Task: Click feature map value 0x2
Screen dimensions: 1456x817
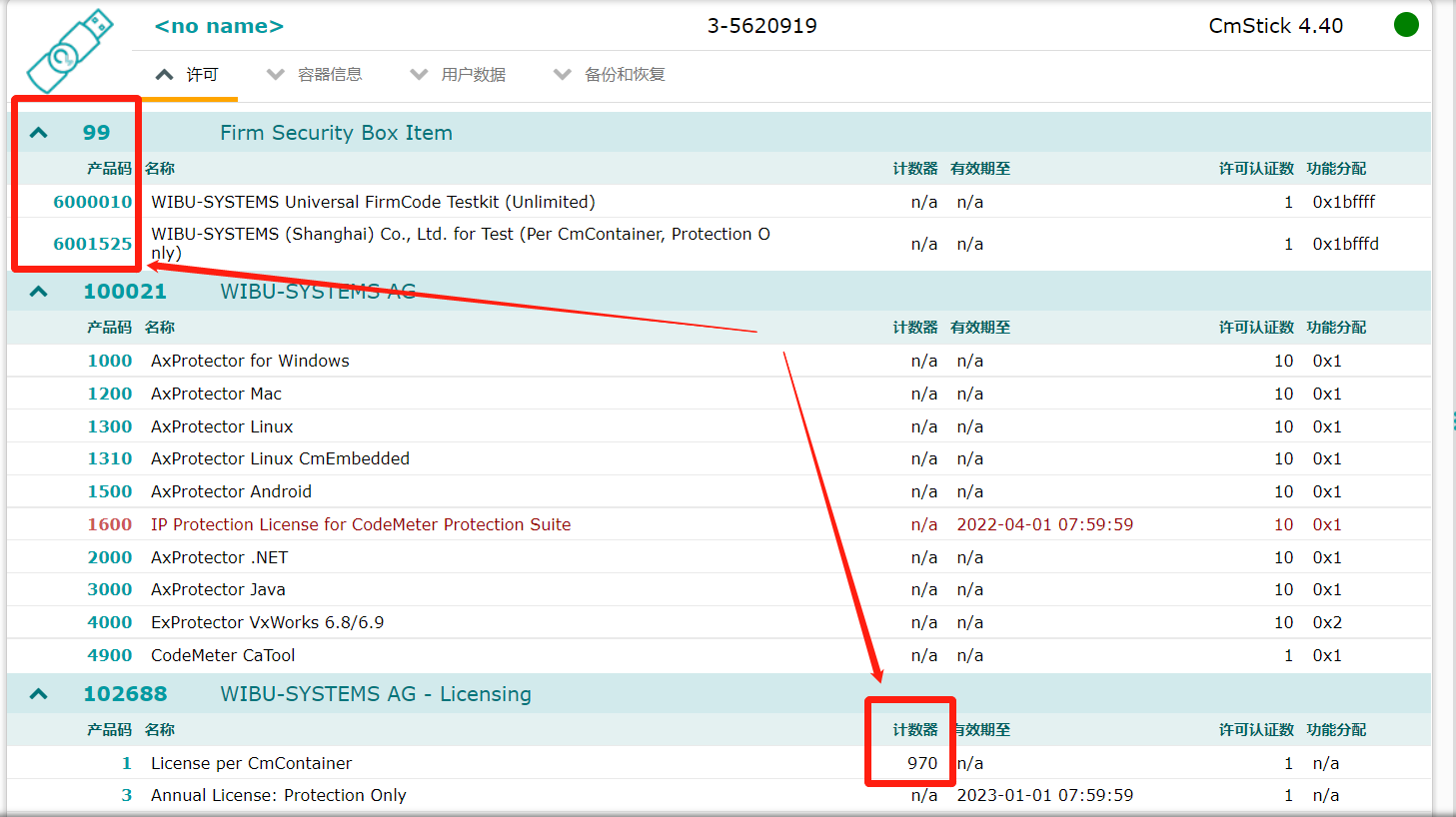Action: (1327, 622)
